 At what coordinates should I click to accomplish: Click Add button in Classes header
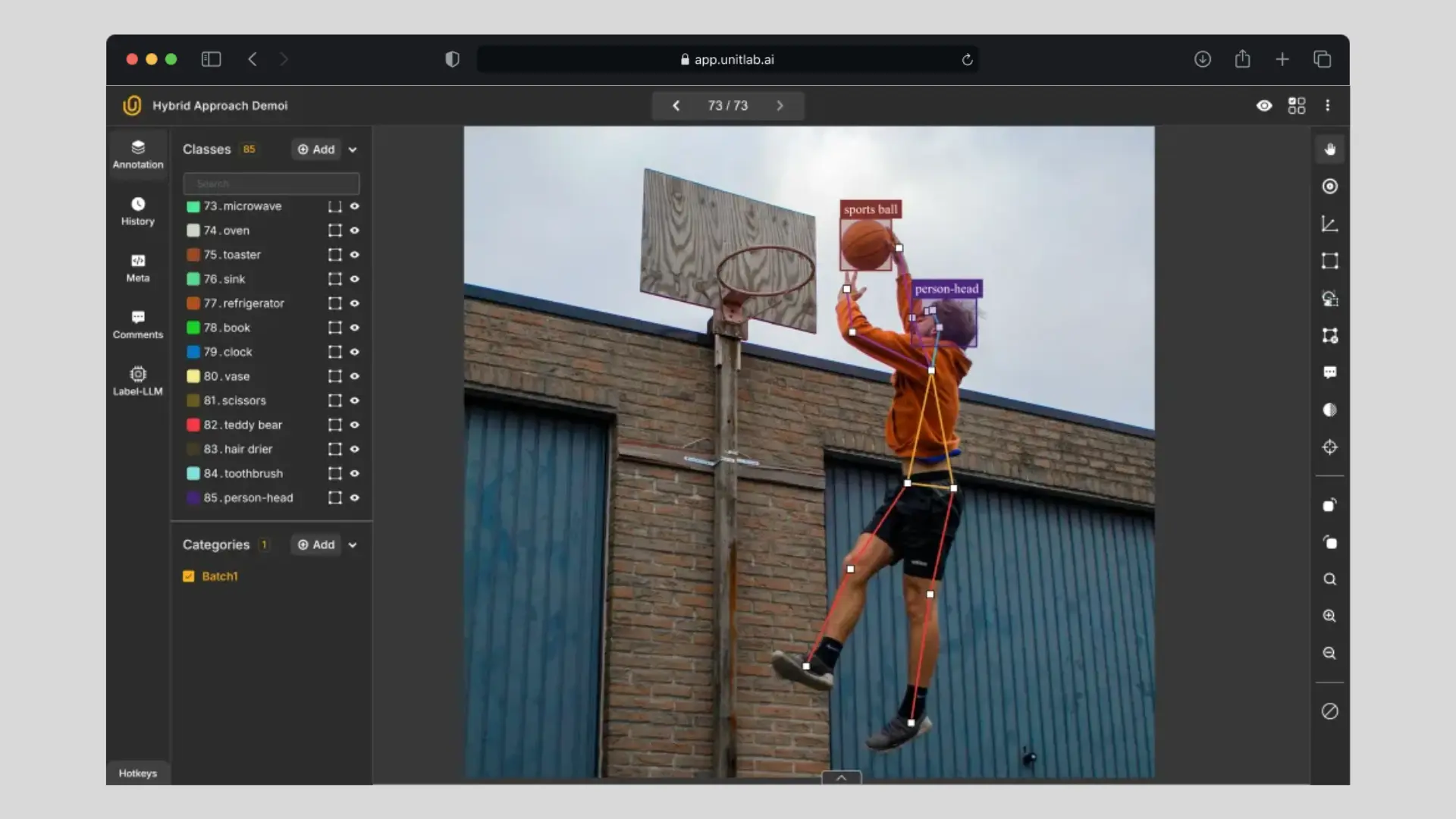[x=316, y=149]
